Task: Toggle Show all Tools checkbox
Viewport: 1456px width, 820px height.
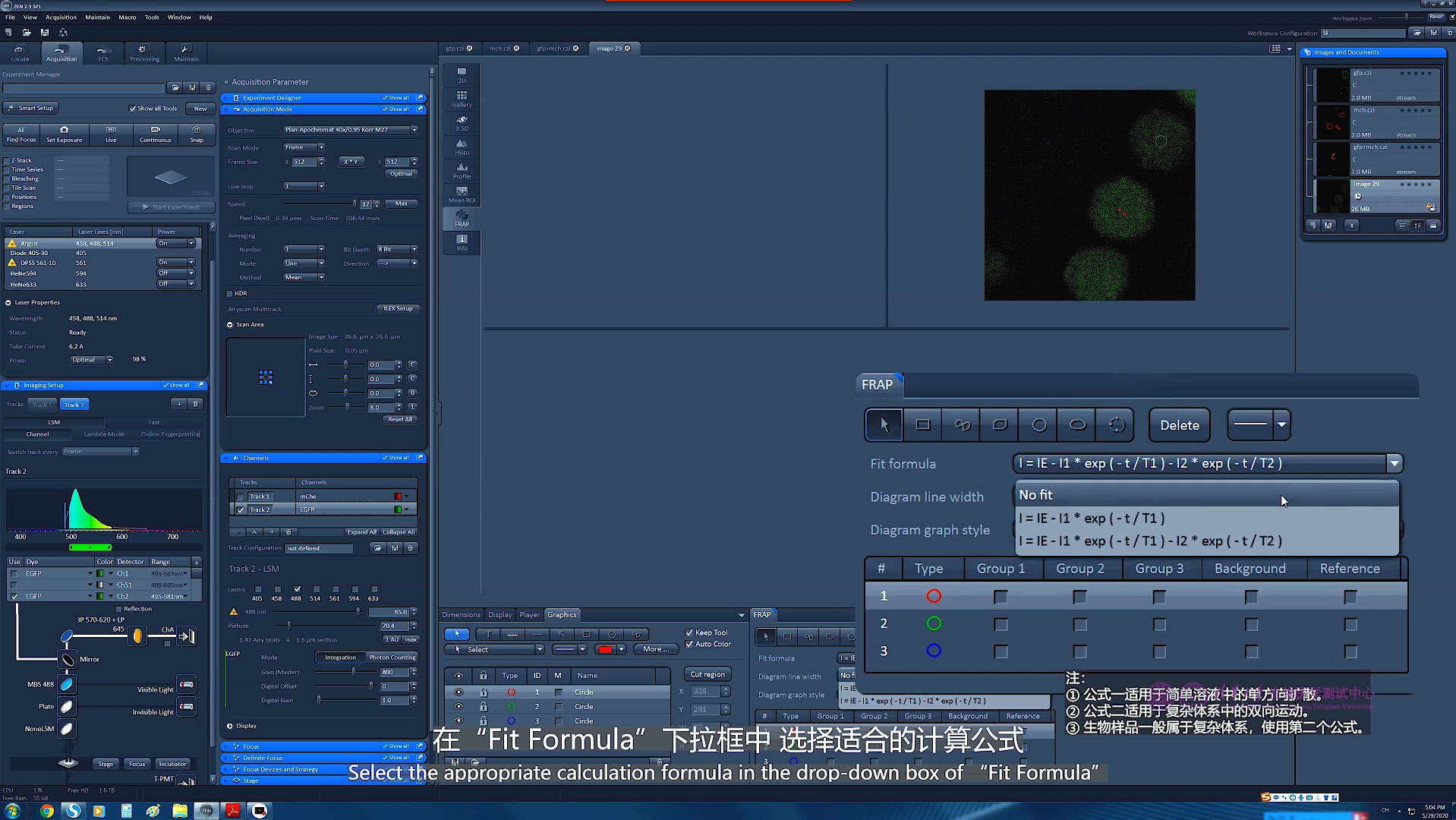Action: tap(132, 109)
